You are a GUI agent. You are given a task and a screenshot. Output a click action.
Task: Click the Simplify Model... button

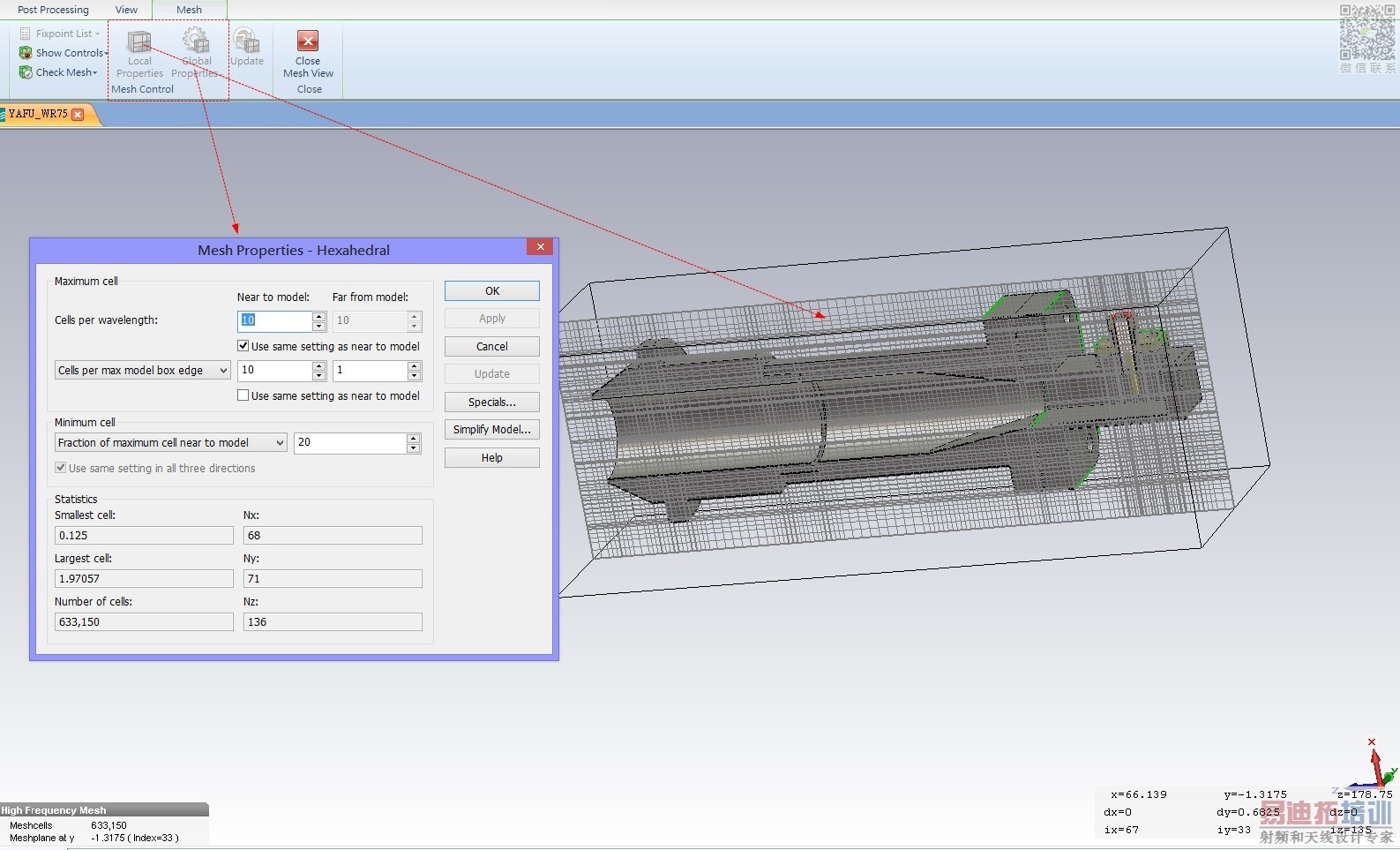point(491,430)
